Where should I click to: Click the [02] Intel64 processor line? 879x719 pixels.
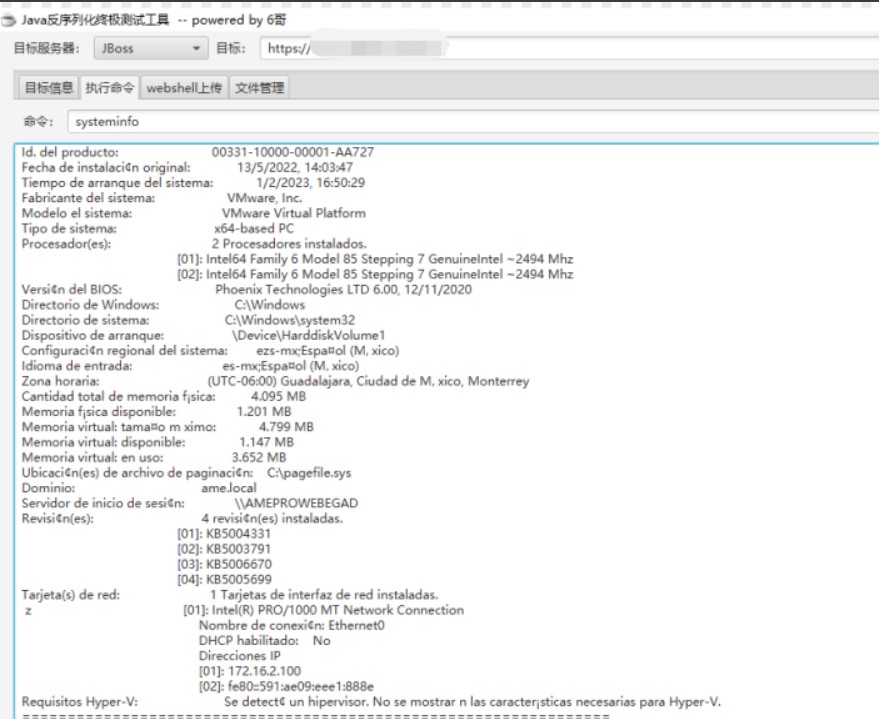(375, 274)
